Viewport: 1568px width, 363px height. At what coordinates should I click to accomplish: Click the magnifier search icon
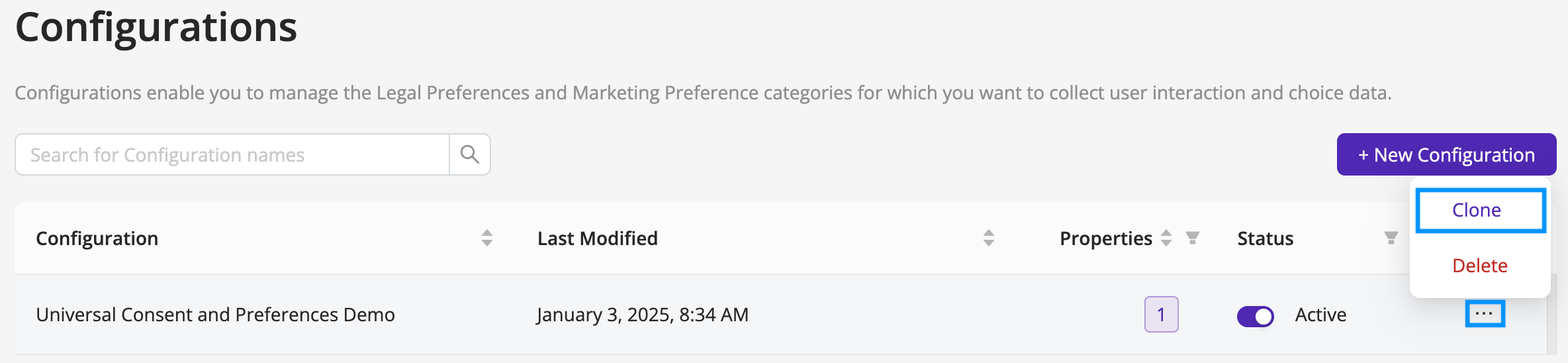[469, 154]
